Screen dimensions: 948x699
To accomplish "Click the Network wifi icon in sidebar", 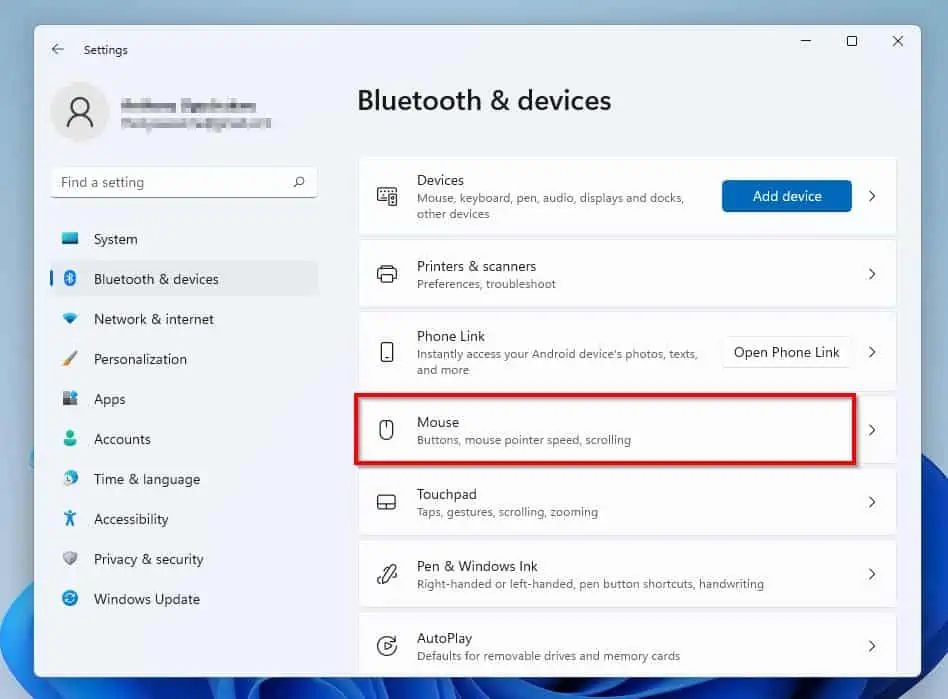I will (x=70, y=318).
